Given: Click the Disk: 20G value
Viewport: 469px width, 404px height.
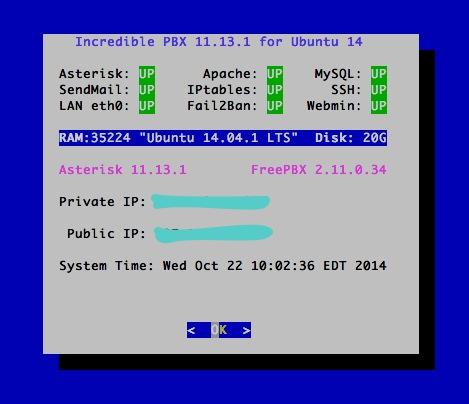Looking at the screenshot, I should coord(351,138).
